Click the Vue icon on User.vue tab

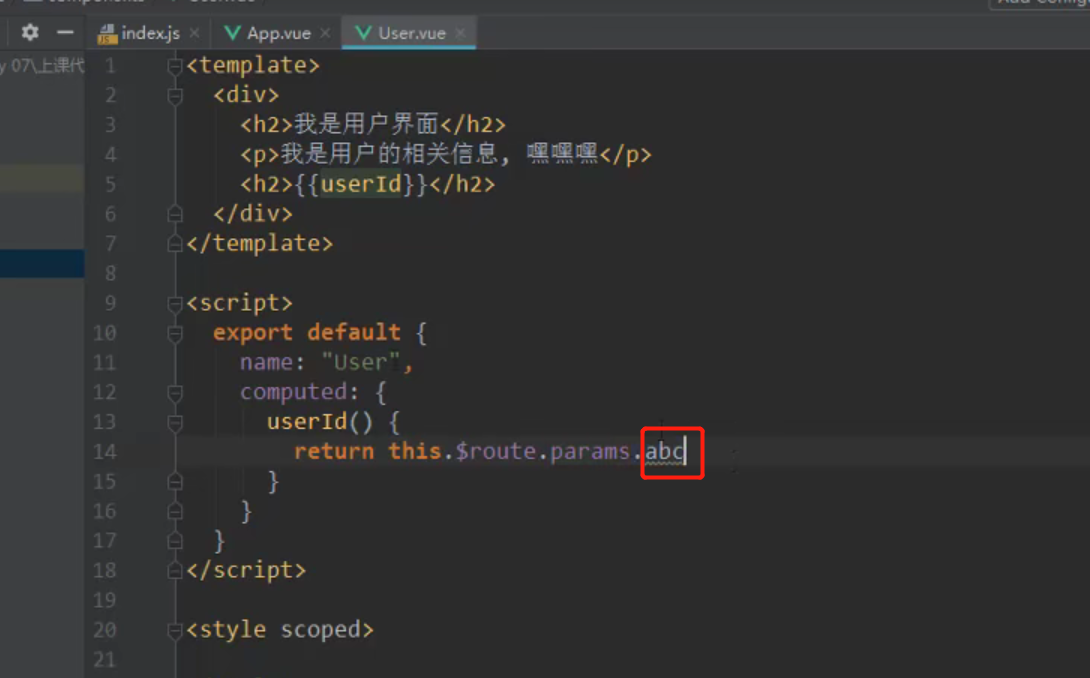point(364,33)
